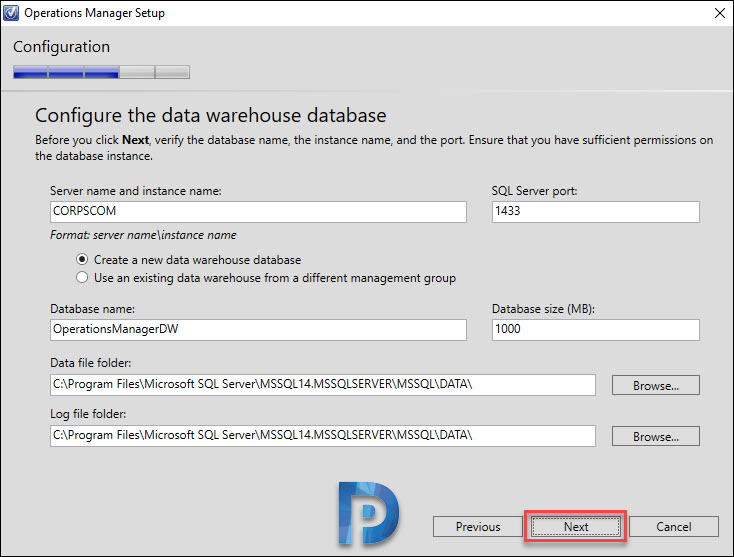The width and height of the screenshot is (734, 557).
Task: Click the Configure the data warehouse database heading
Action: 211,116
